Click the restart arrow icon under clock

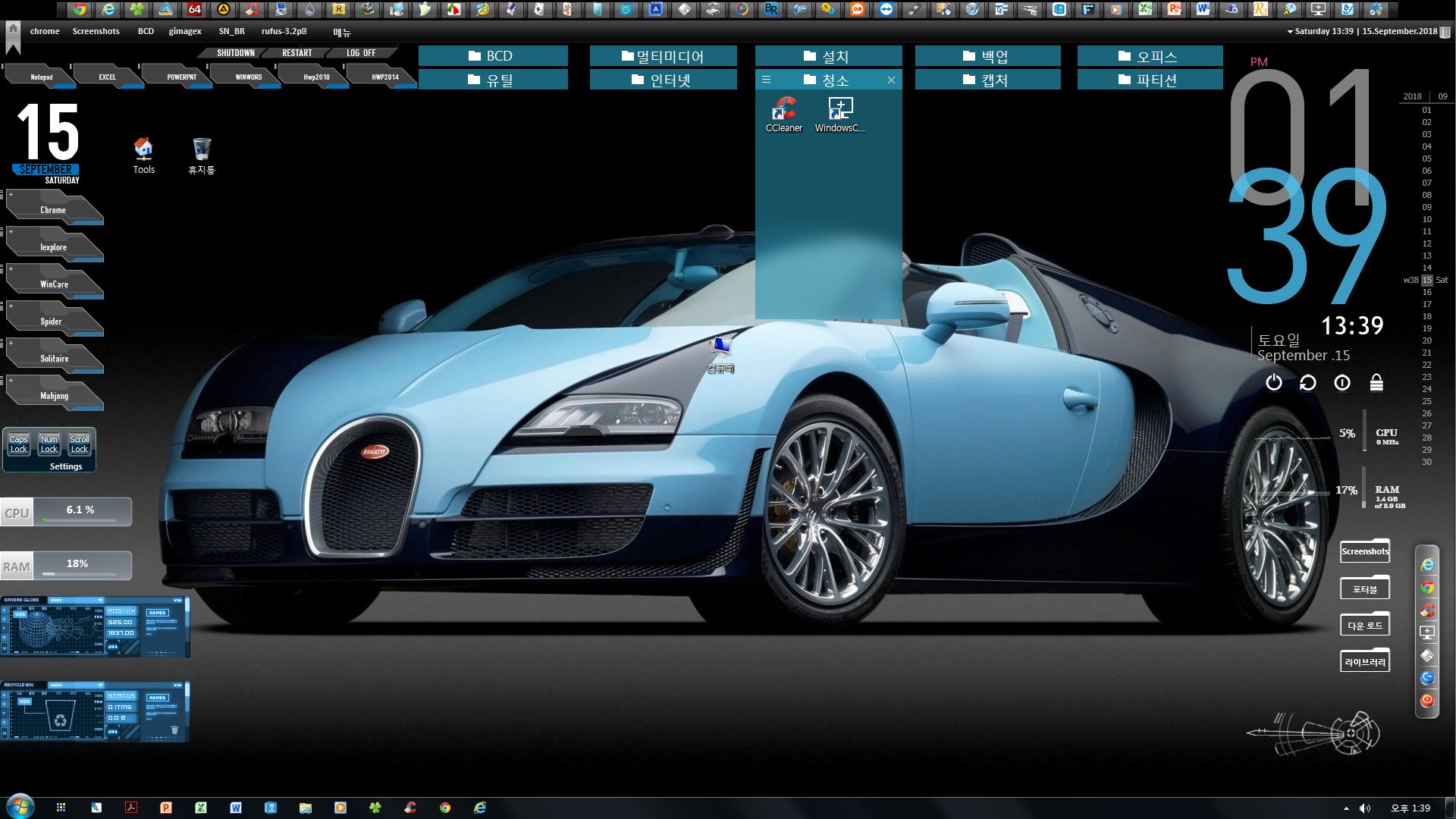pyautogui.click(x=1308, y=382)
